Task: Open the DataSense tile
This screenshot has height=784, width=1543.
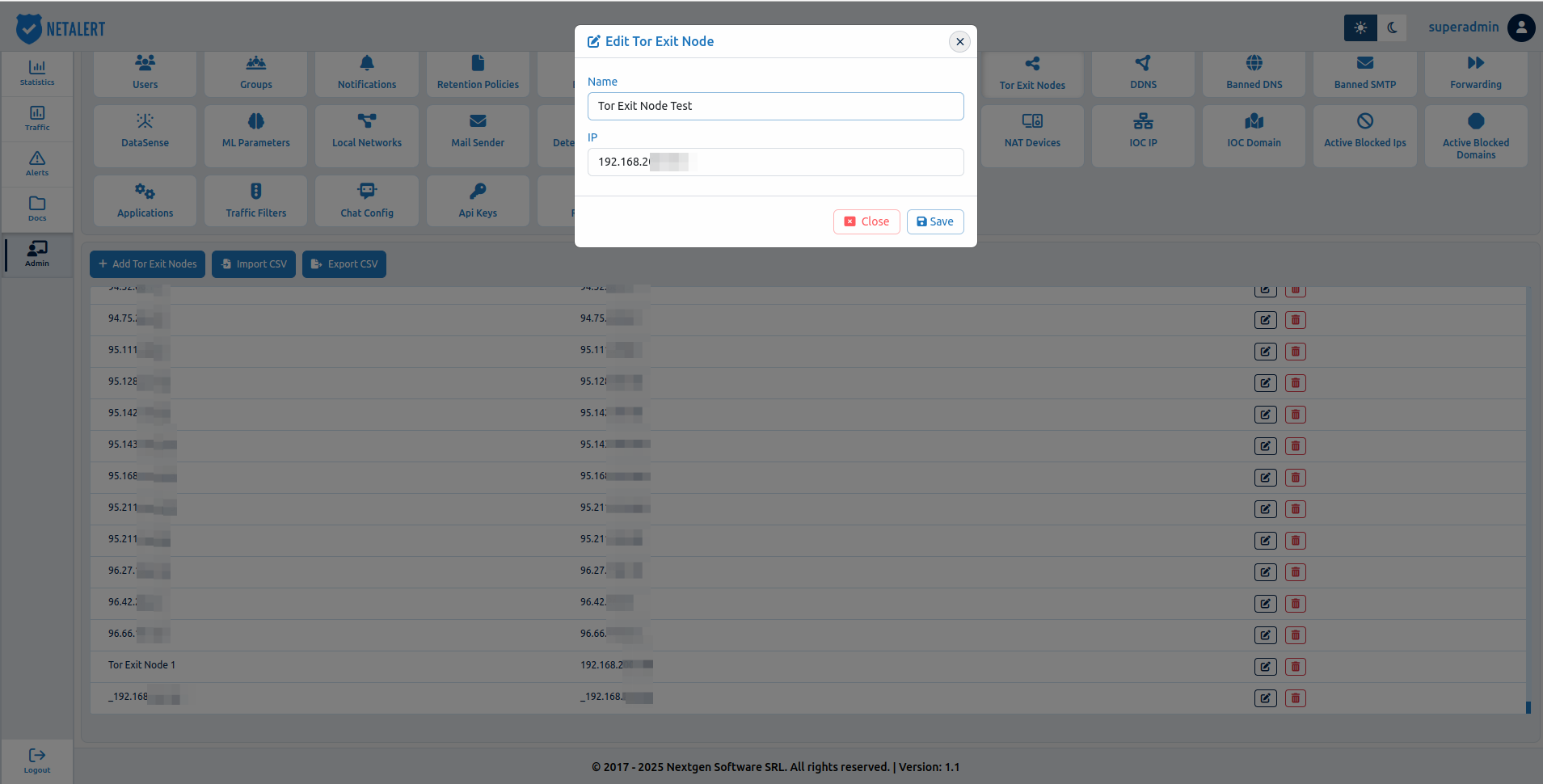Action: pos(145,136)
